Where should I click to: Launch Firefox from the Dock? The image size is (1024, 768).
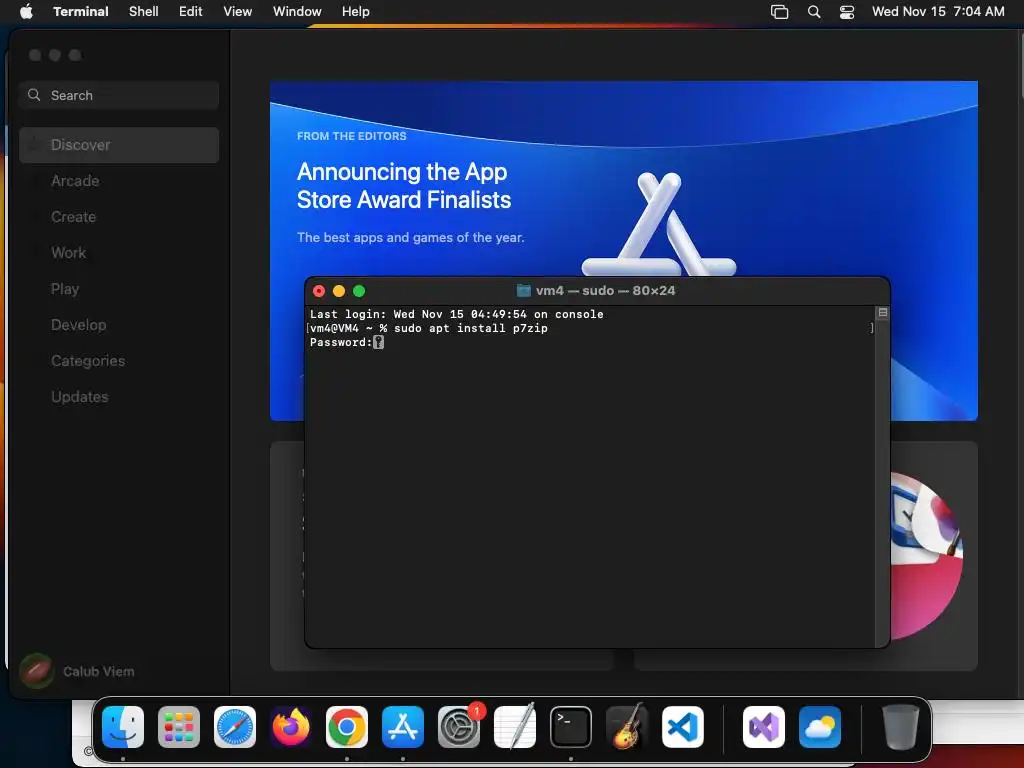291,727
